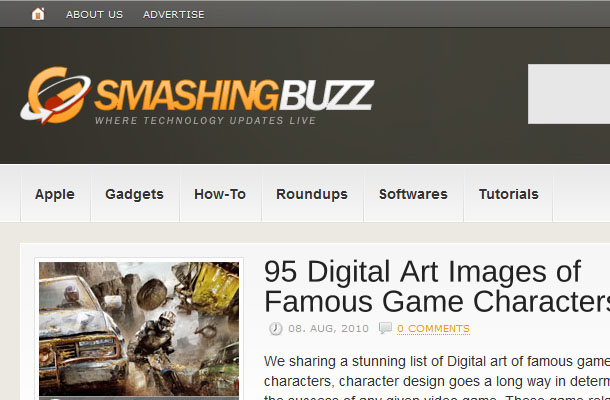Screen dimensions: 610x400
Task: Browse the Softwares category
Action: tap(413, 194)
